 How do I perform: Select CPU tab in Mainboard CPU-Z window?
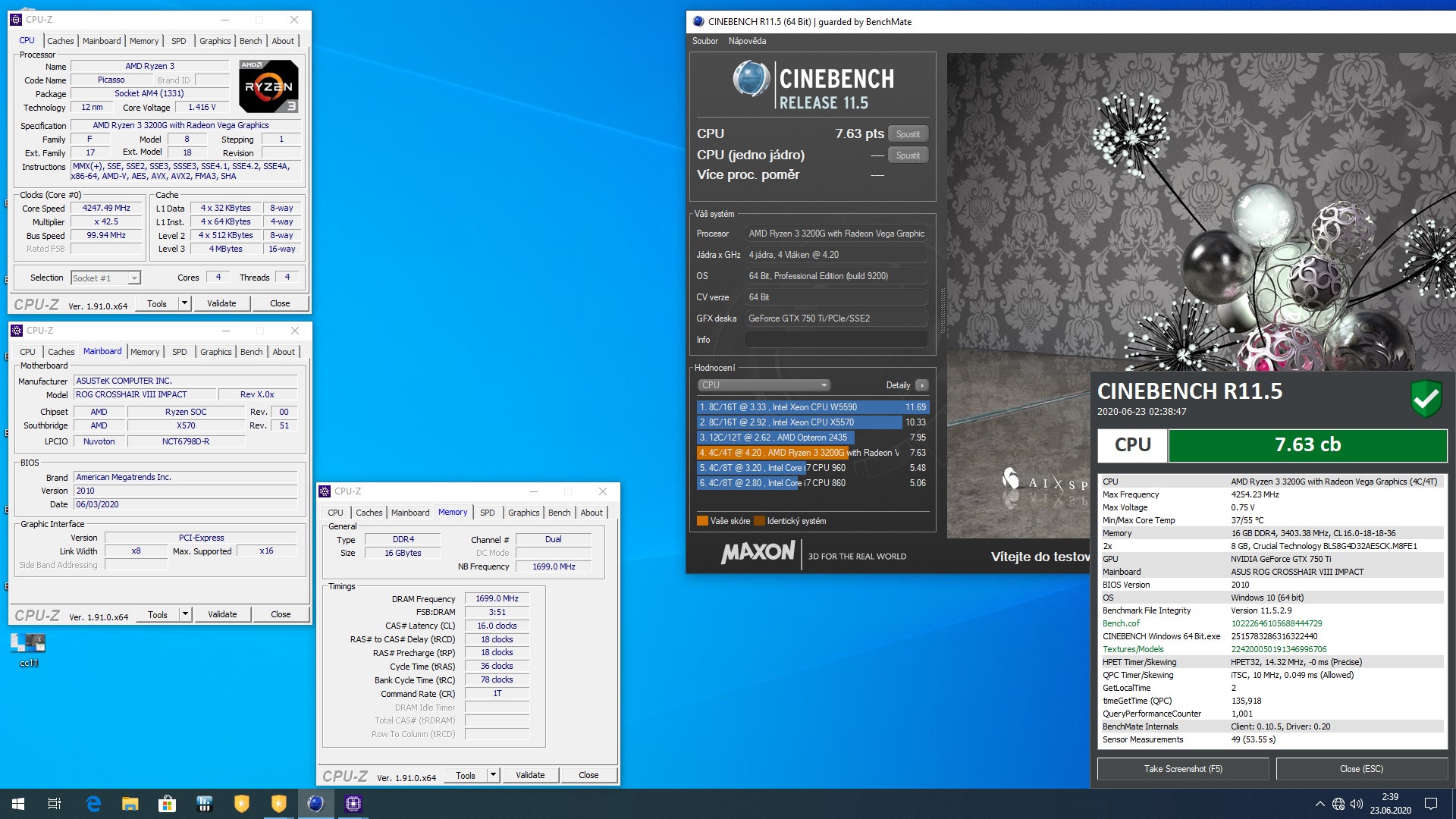[28, 352]
